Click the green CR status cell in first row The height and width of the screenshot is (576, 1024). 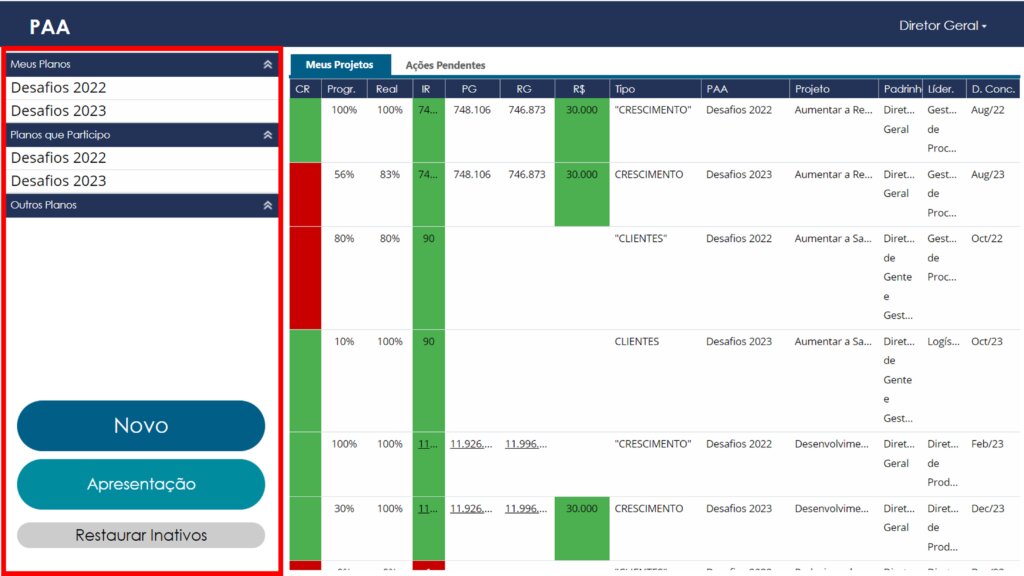306,130
